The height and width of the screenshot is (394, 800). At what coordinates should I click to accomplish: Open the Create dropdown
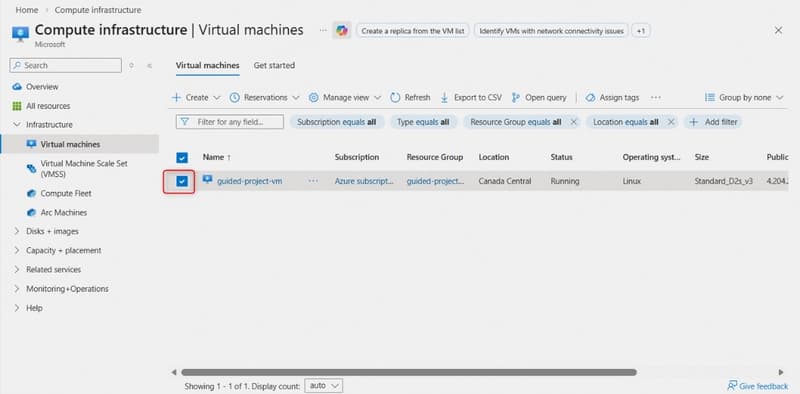pyautogui.click(x=196, y=97)
